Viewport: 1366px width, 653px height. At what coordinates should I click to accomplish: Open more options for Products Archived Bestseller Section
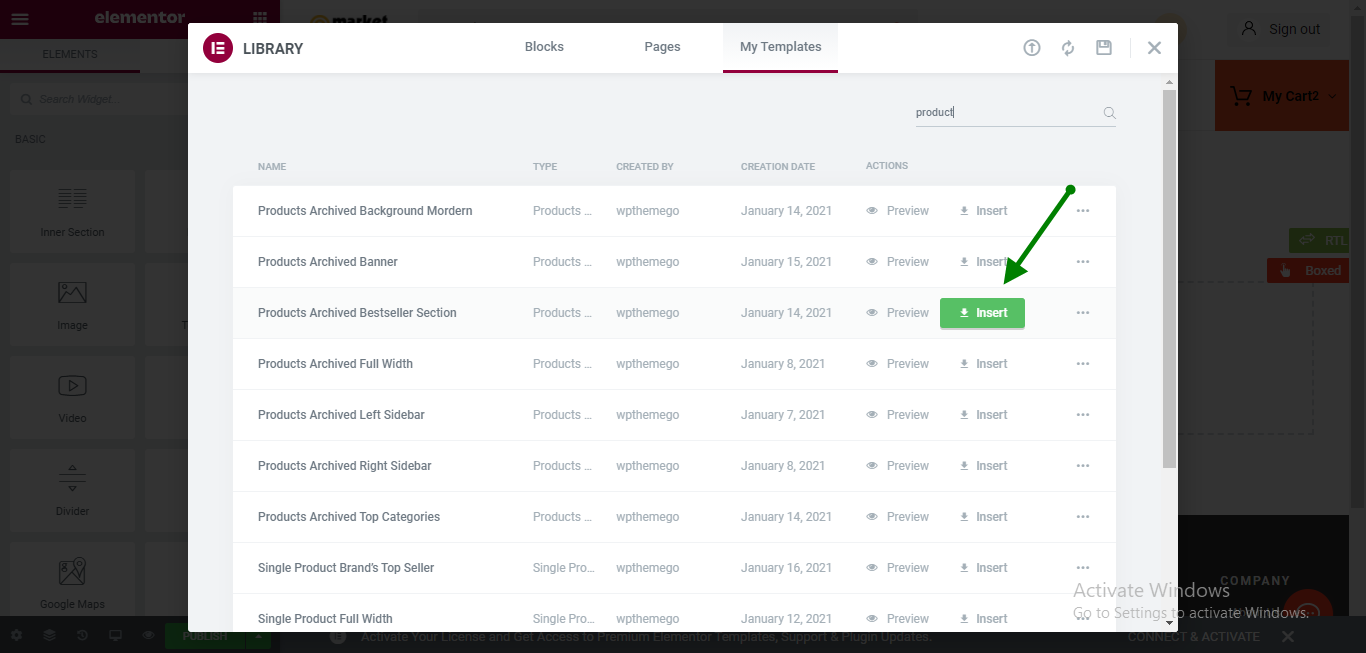click(x=1083, y=313)
